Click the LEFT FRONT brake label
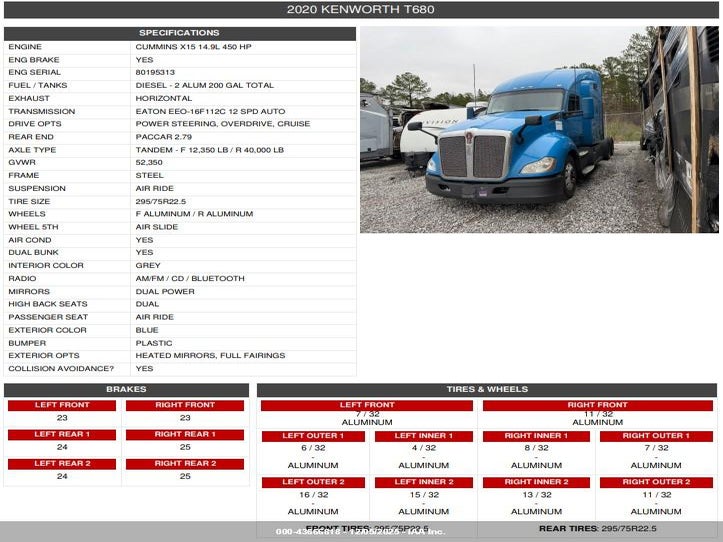Screen dimensions: 723x542 (x=62, y=405)
